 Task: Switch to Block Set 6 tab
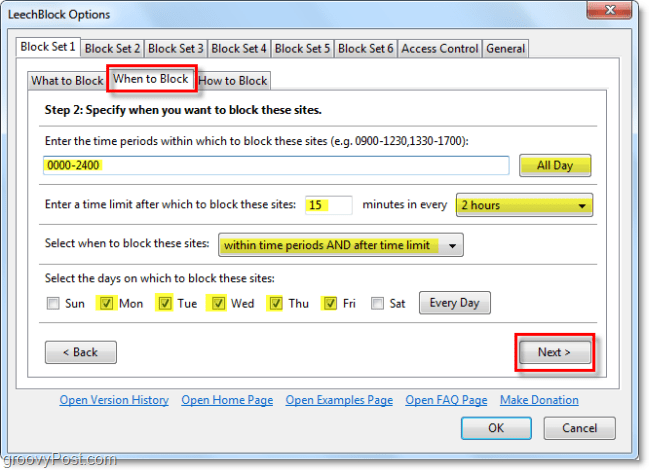pos(365,49)
